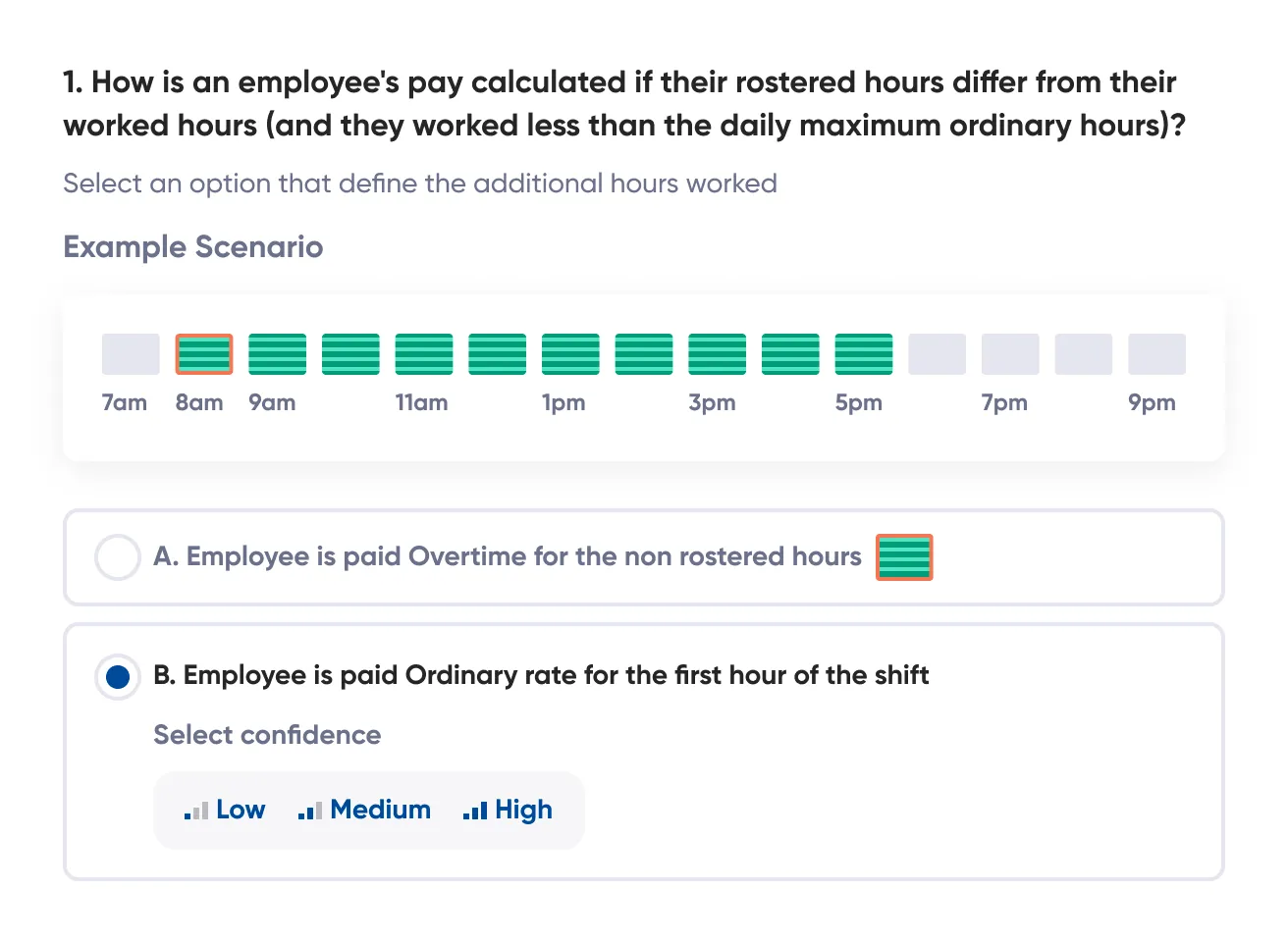Click the empty 9pm hour block
1288x944 pixels.
(1156, 354)
